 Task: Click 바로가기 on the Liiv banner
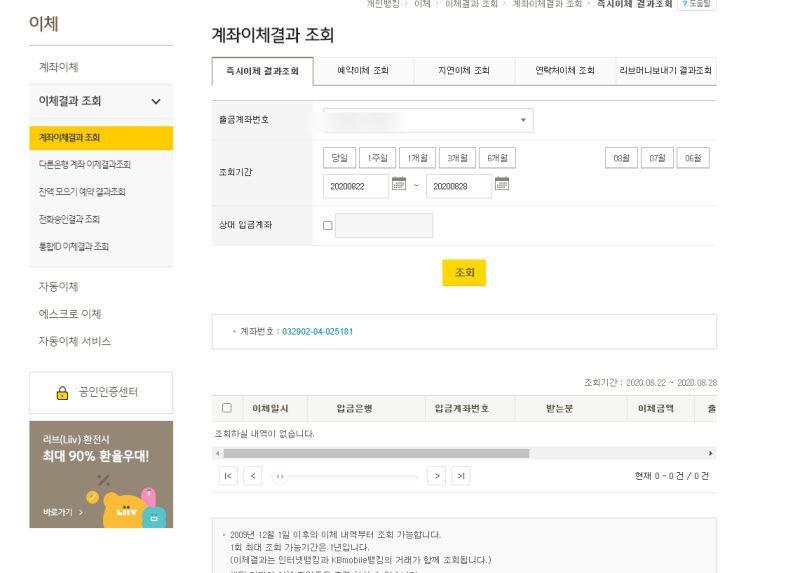(63, 512)
